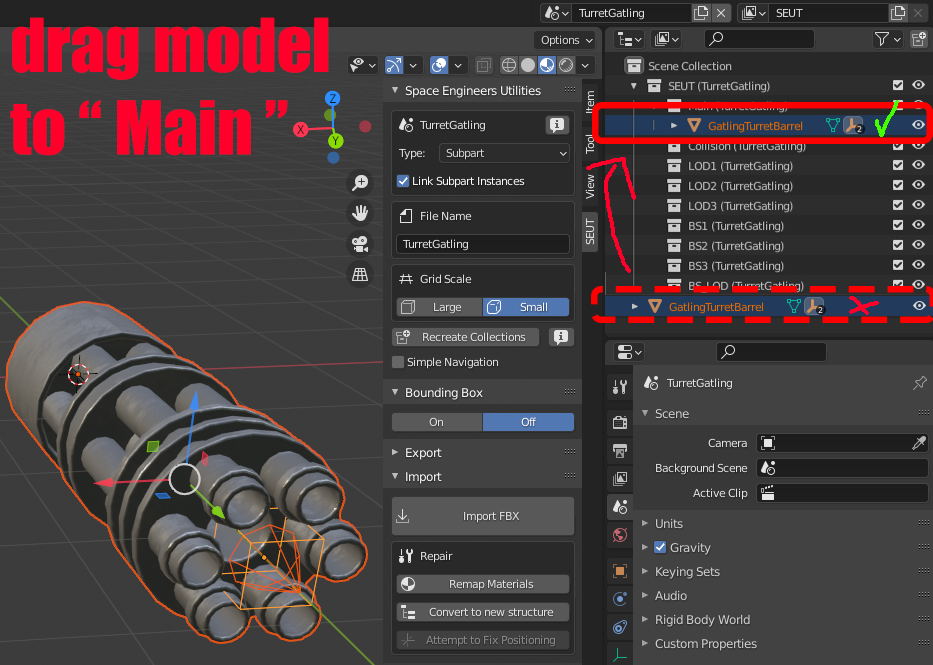Switch perspective/orthographic with the grid icon
The height and width of the screenshot is (665, 933).
pyautogui.click(x=360, y=274)
